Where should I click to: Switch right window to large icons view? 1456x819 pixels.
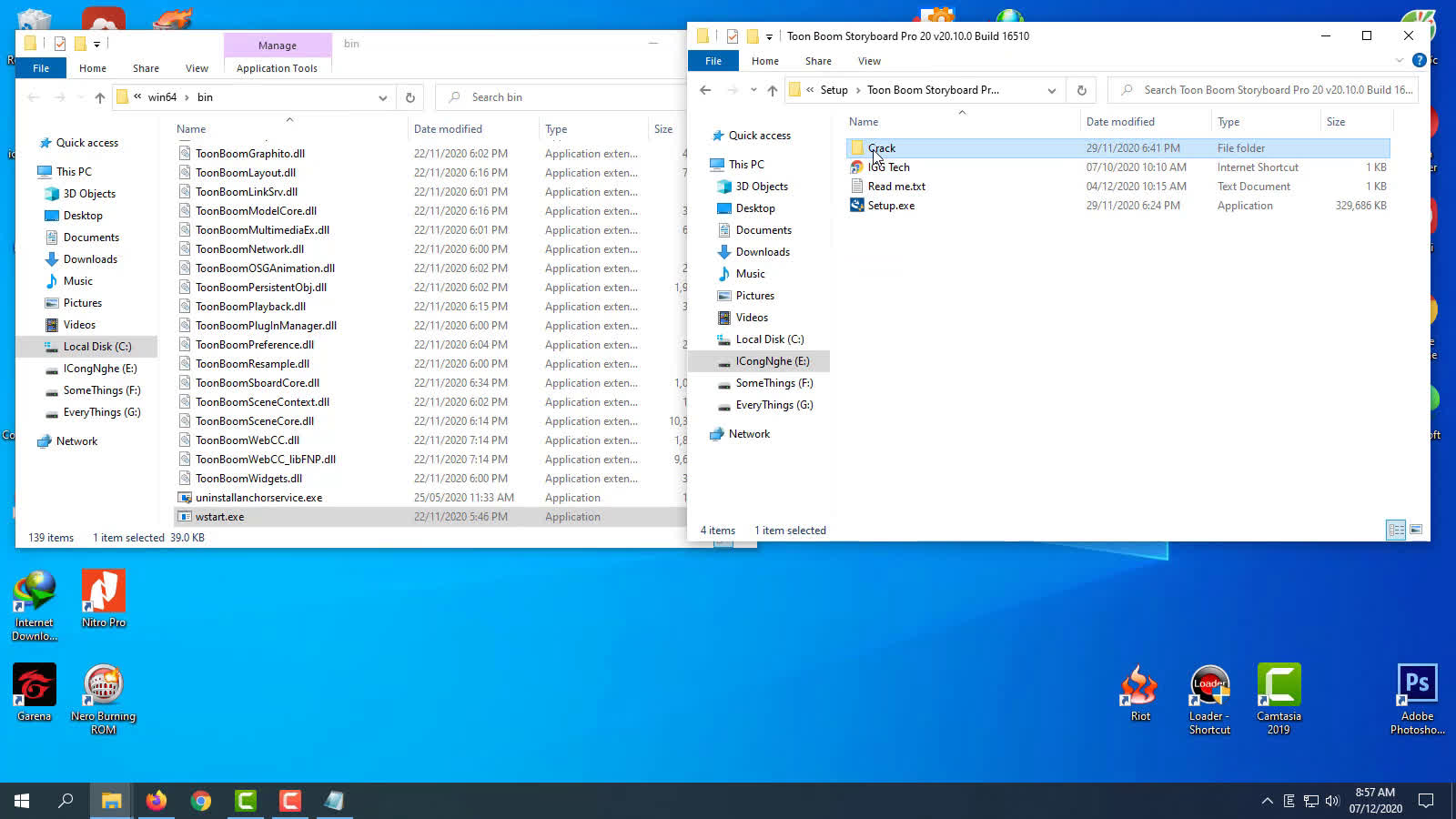1416,530
